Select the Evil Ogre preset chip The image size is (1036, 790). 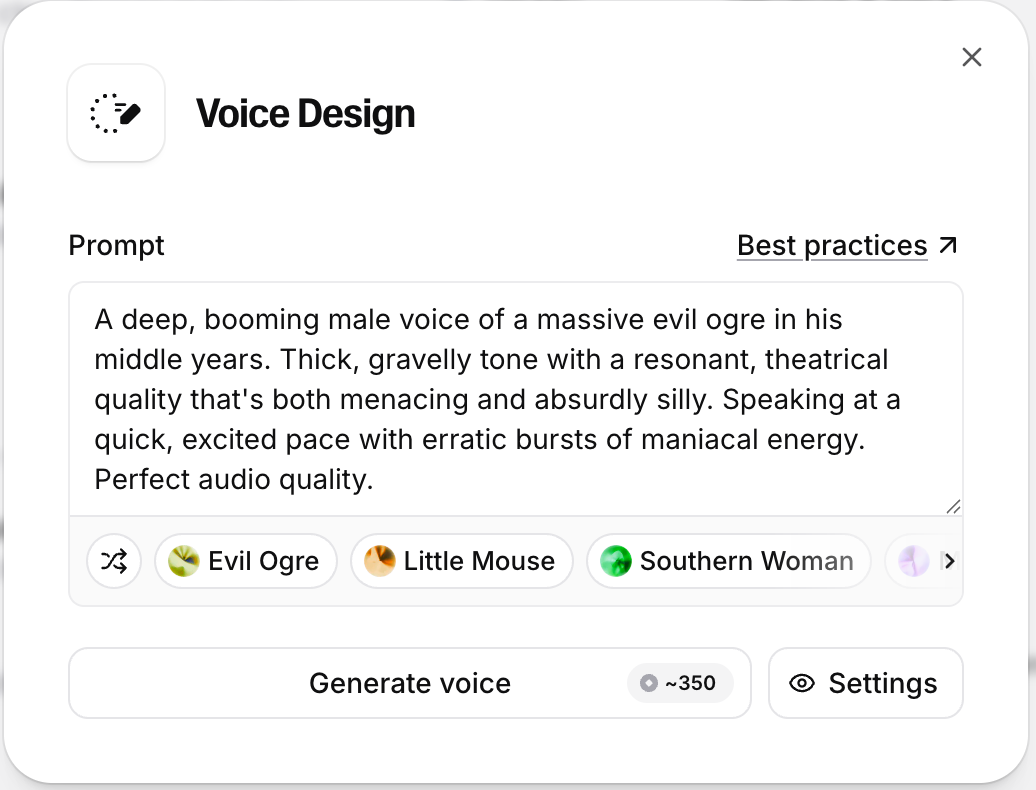(x=245, y=561)
